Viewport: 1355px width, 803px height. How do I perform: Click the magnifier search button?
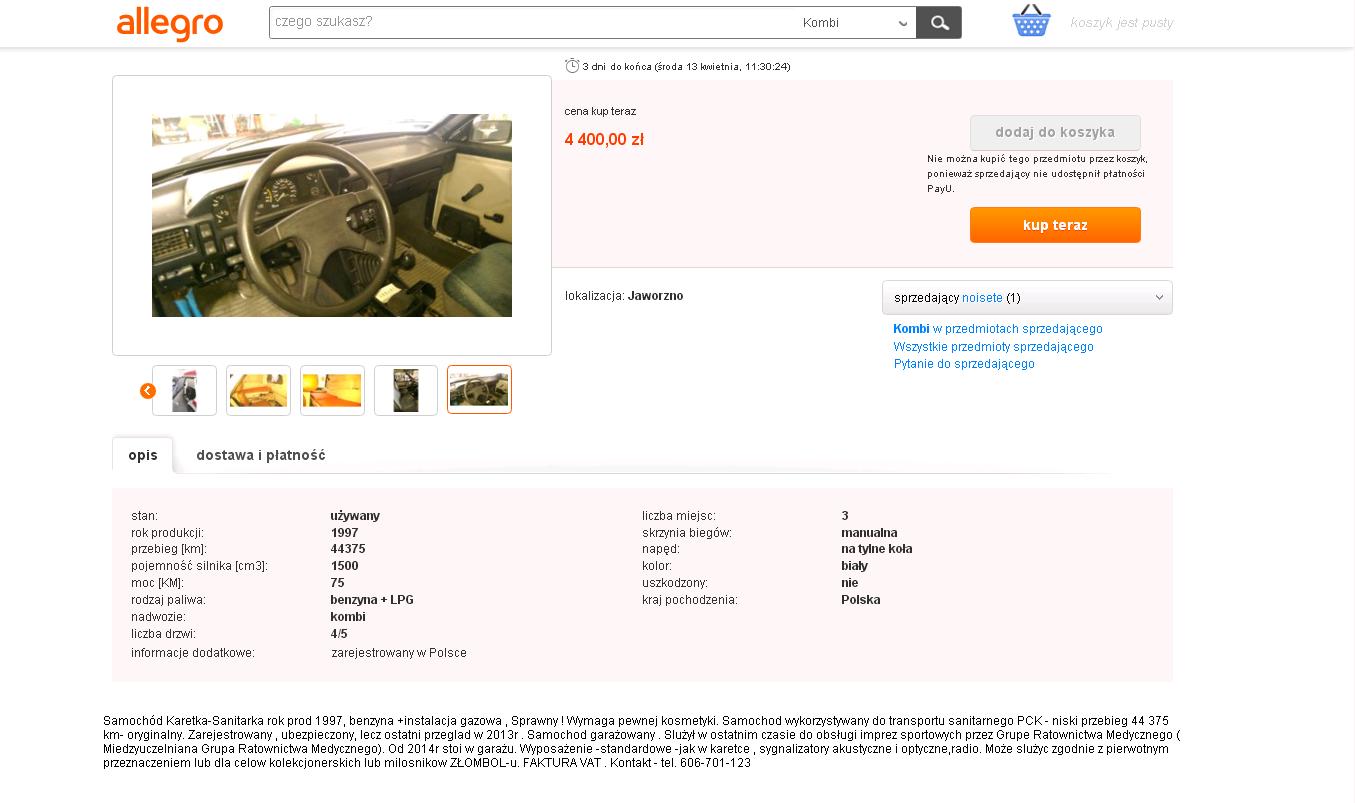coord(939,23)
